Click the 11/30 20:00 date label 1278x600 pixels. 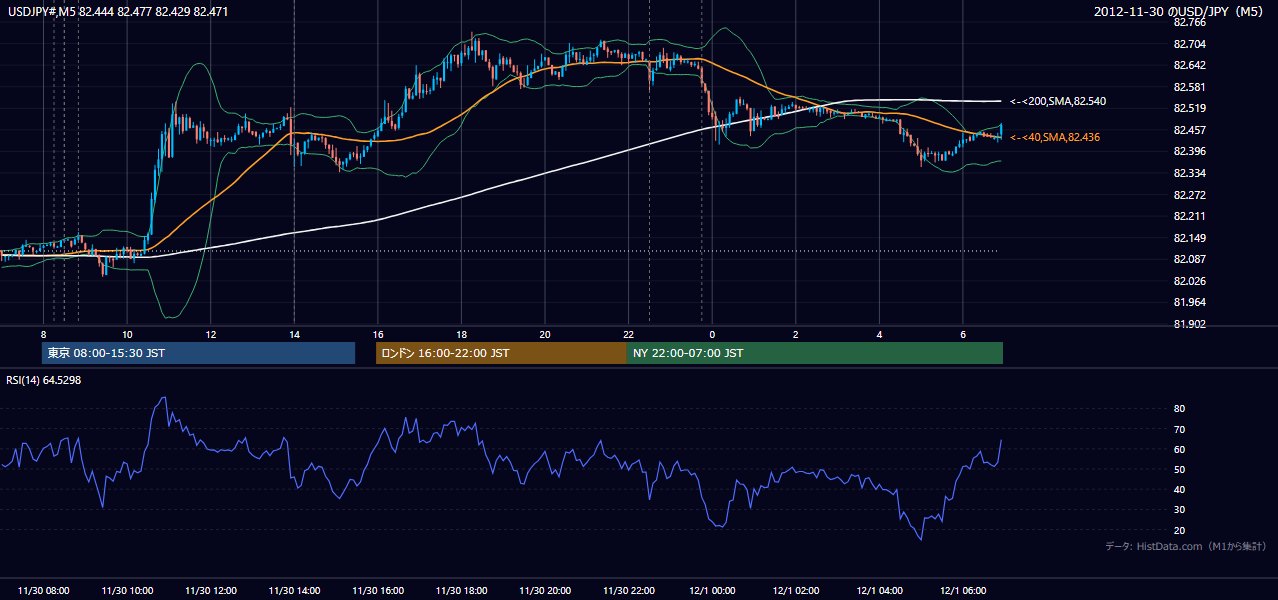[x=544, y=591]
